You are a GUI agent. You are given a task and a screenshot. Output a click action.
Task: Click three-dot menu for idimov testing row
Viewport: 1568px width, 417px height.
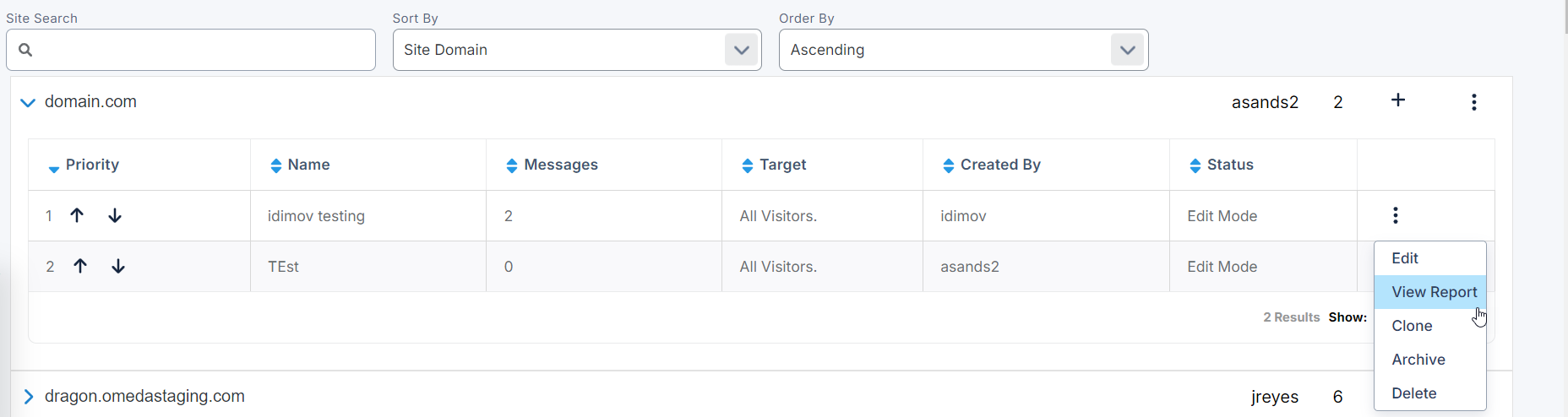tap(1395, 215)
